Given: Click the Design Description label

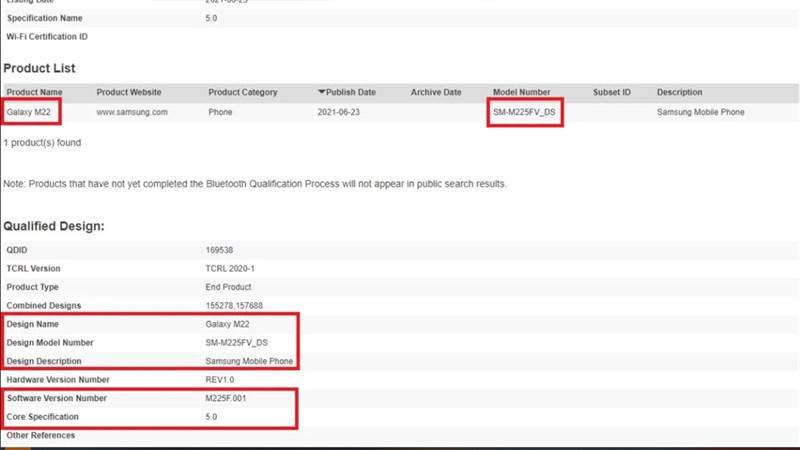Looking at the screenshot, I should click(44, 361).
